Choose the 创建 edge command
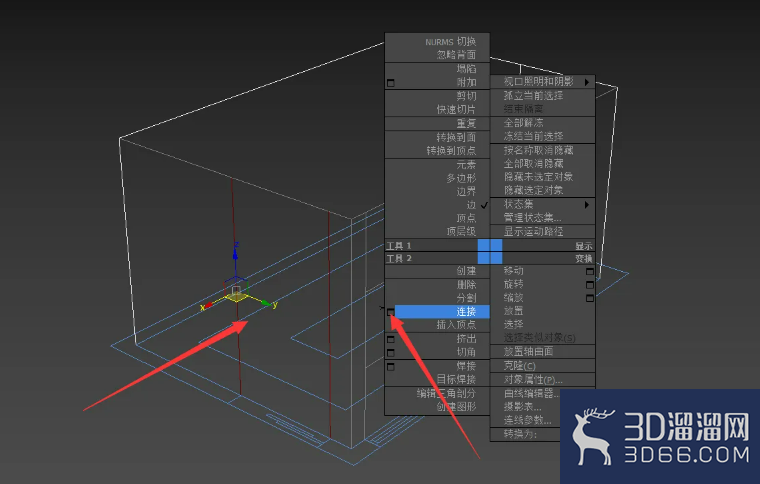 pyautogui.click(x=466, y=271)
